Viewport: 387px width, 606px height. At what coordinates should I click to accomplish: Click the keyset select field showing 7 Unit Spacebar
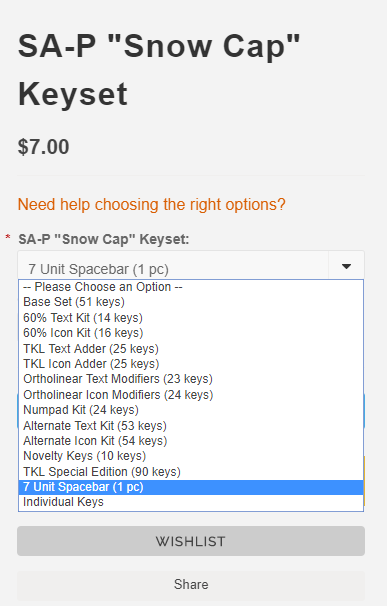(x=191, y=266)
